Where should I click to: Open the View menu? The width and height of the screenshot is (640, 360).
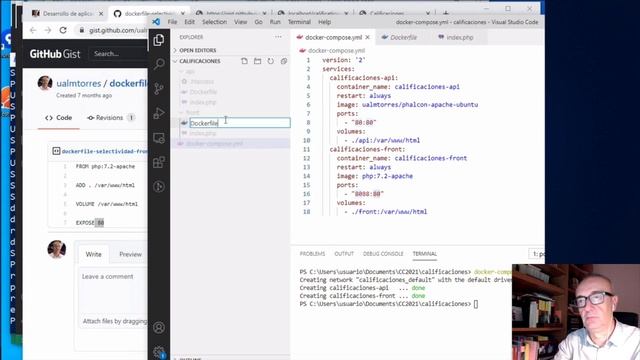240,22
